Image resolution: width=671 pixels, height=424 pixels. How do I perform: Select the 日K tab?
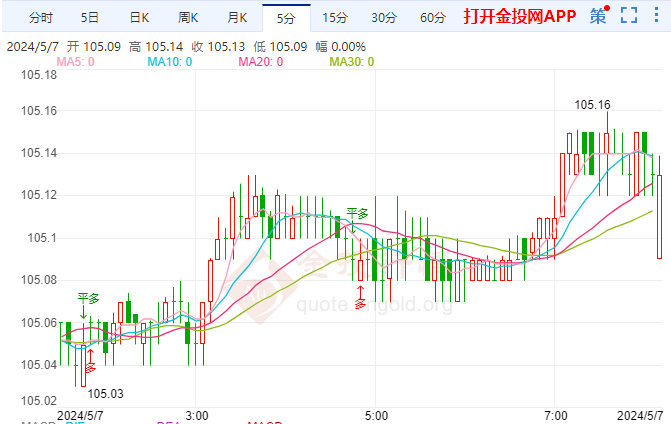coord(139,18)
